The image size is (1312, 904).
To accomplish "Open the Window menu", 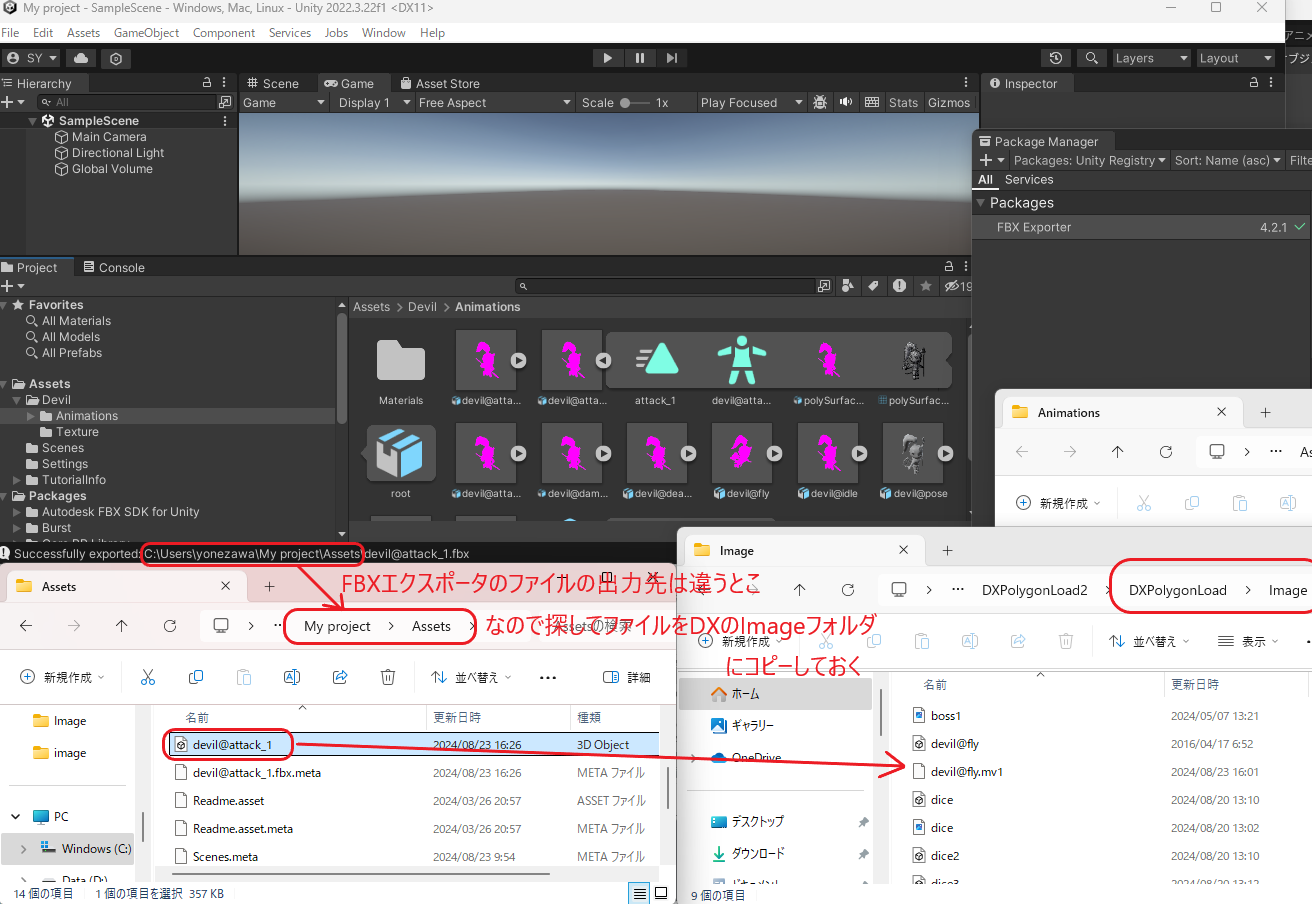I will click(x=384, y=33).
